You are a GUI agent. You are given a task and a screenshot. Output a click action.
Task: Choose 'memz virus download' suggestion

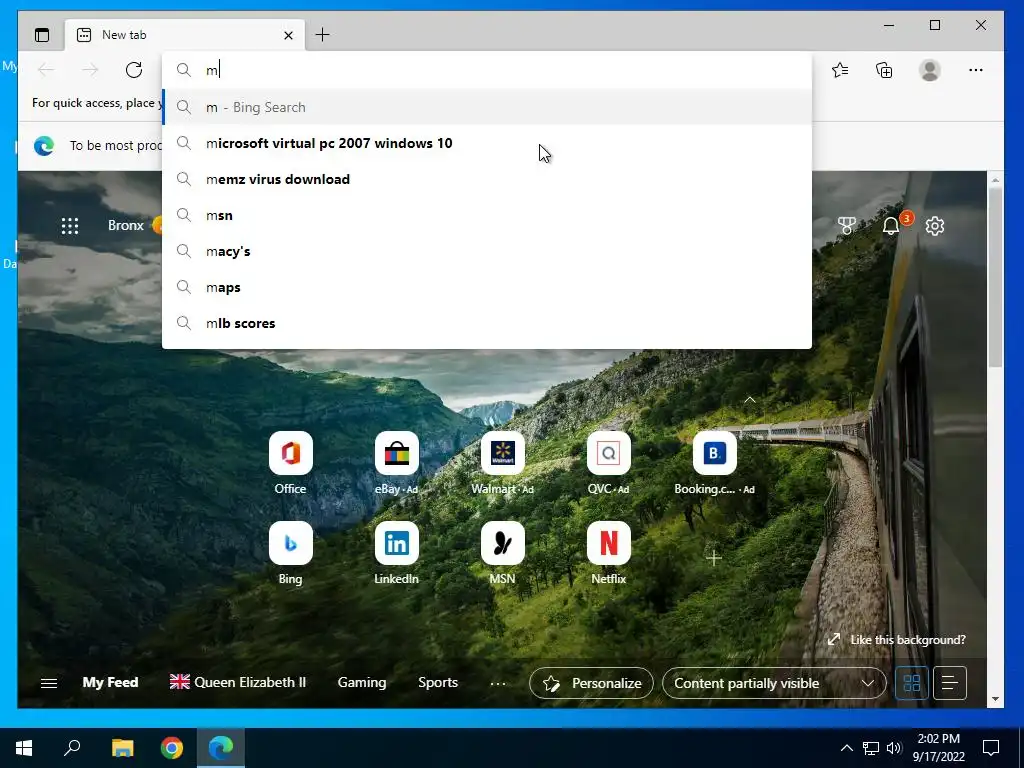[x=487, y=179]
